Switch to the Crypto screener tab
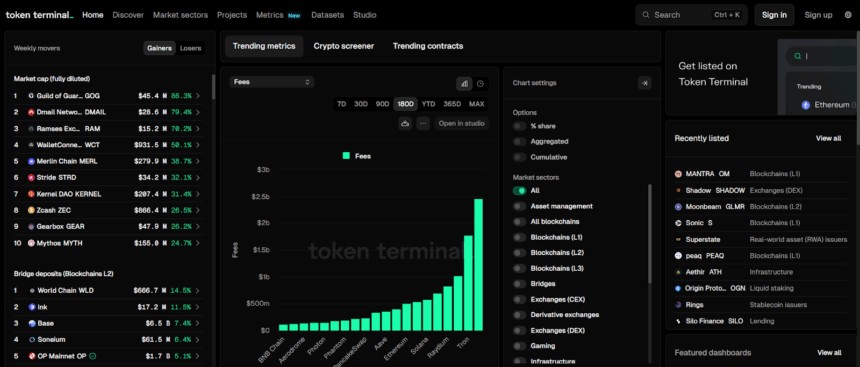 coord(344,46)
